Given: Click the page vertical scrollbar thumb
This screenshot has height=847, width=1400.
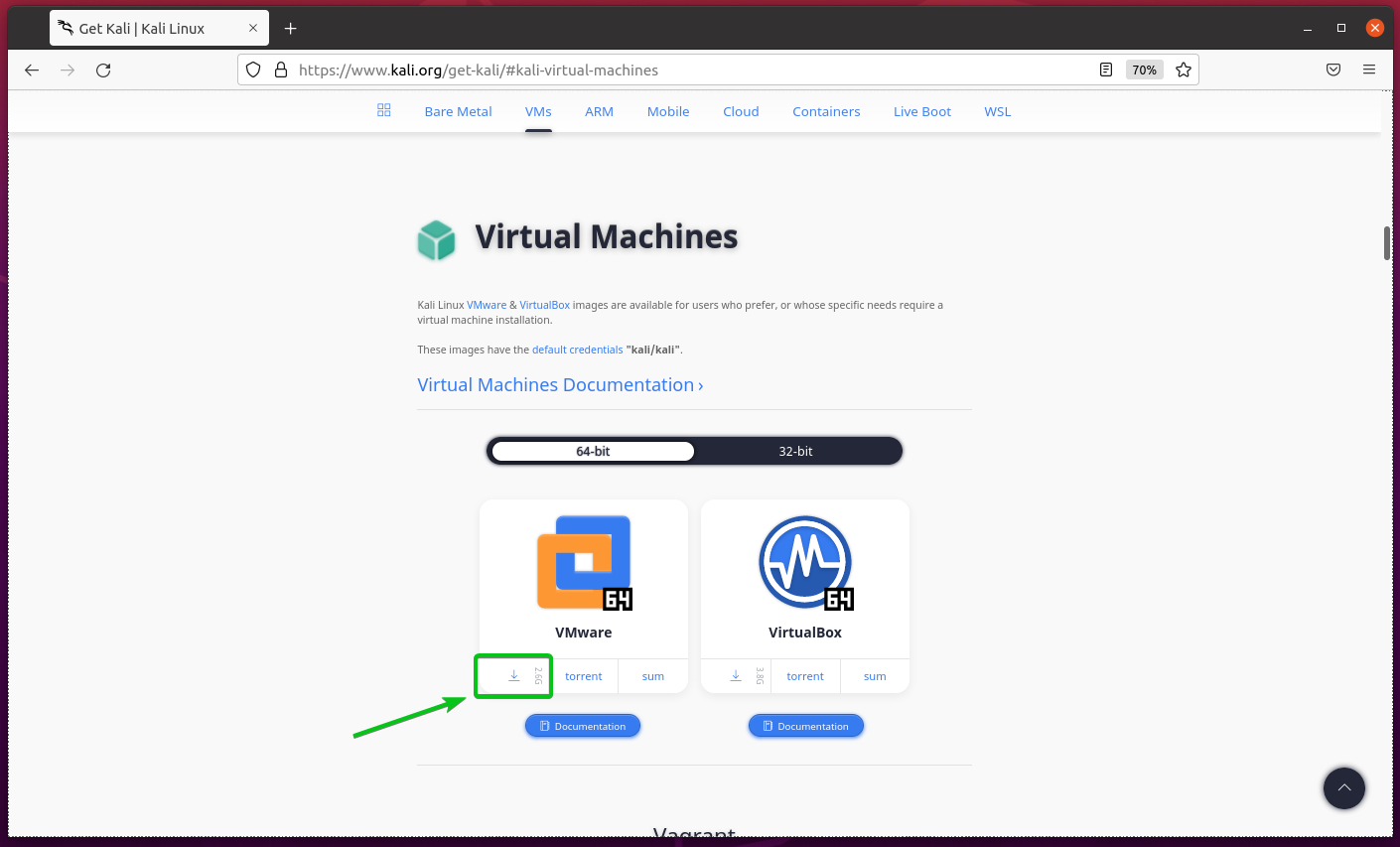Looking at the screenshot, I should pos(1386,243).
